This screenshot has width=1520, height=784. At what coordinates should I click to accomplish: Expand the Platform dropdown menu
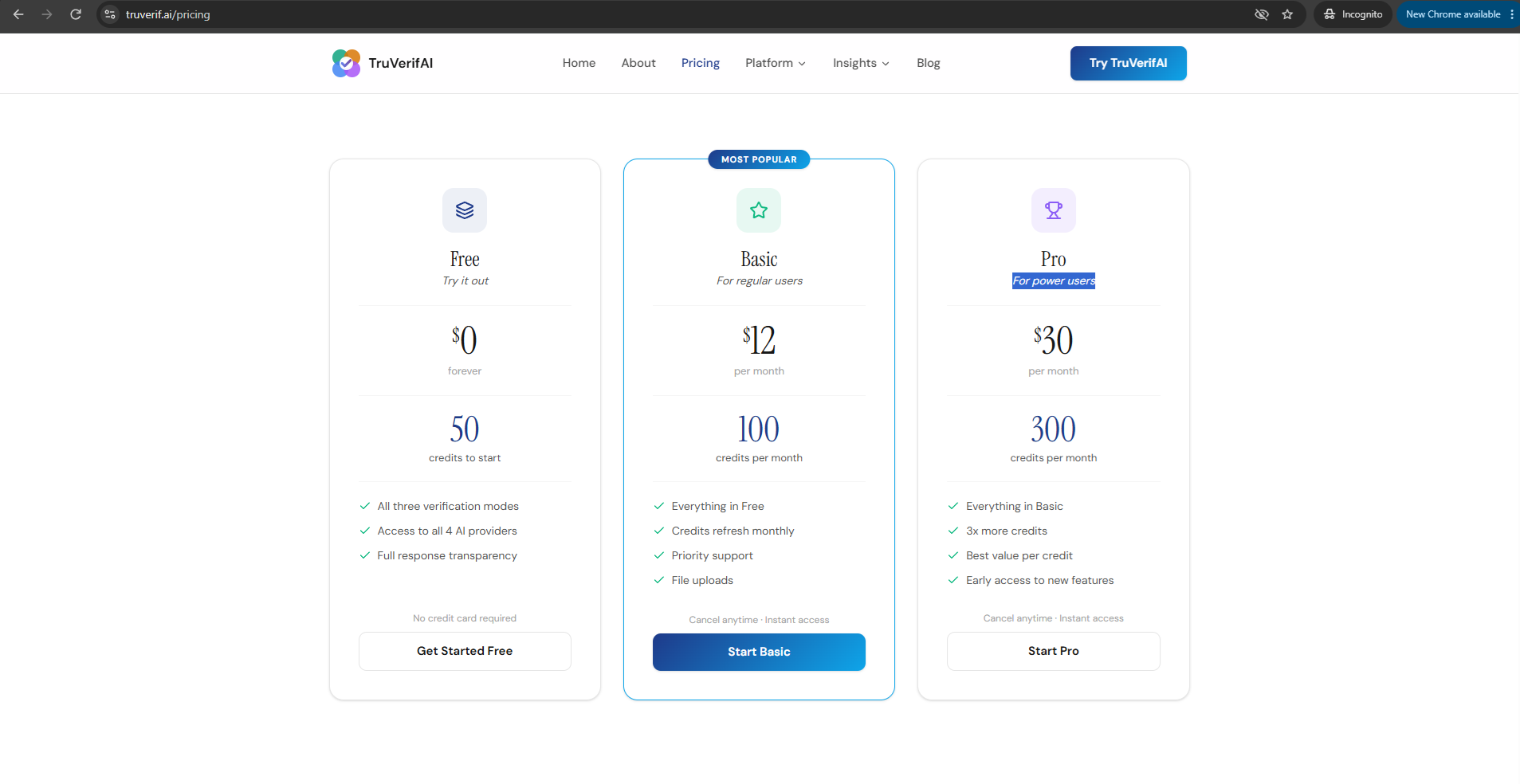[776, 63]
